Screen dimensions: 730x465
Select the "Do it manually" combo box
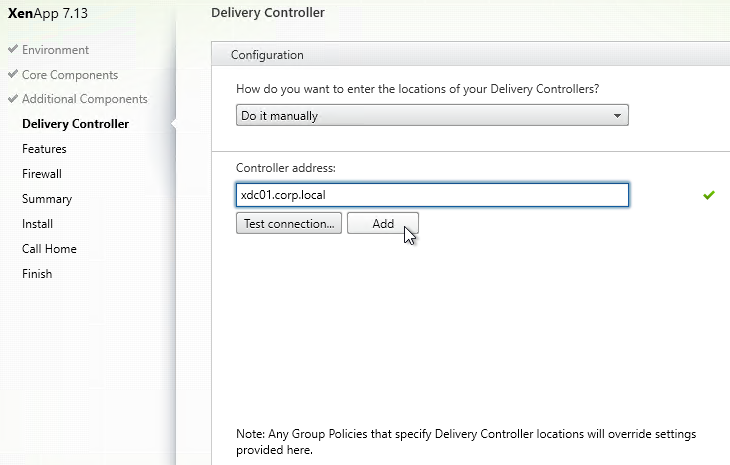[x=432, y=115]
